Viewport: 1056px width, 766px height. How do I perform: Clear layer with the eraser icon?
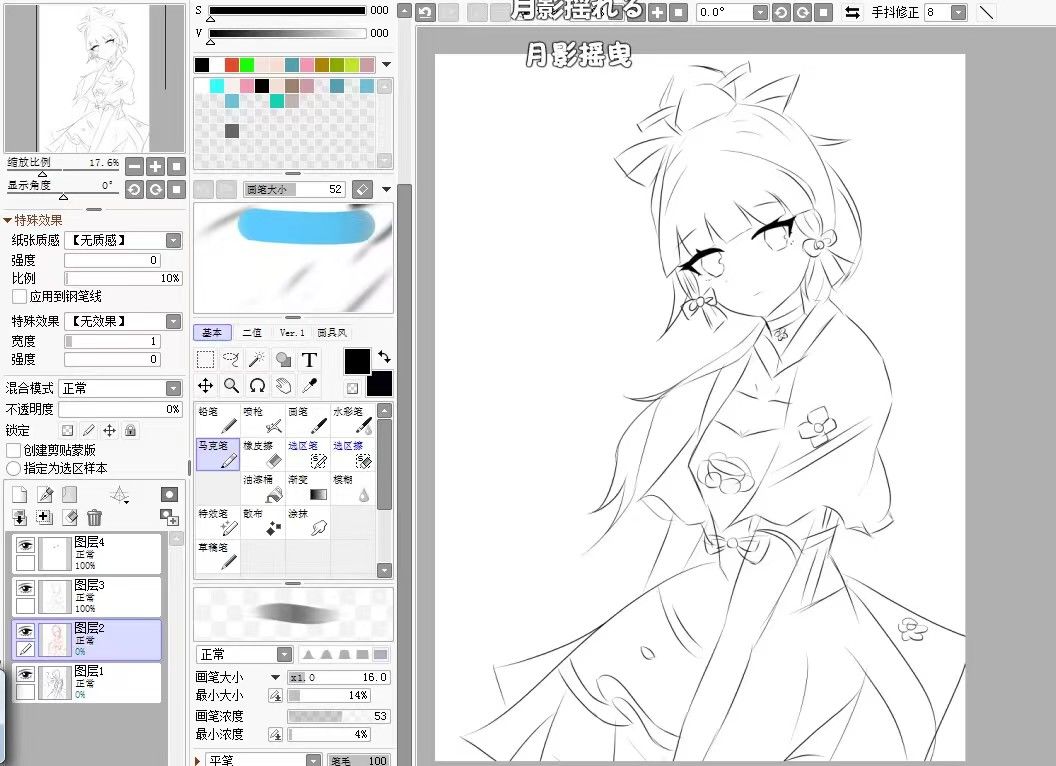tap(69, 517)
